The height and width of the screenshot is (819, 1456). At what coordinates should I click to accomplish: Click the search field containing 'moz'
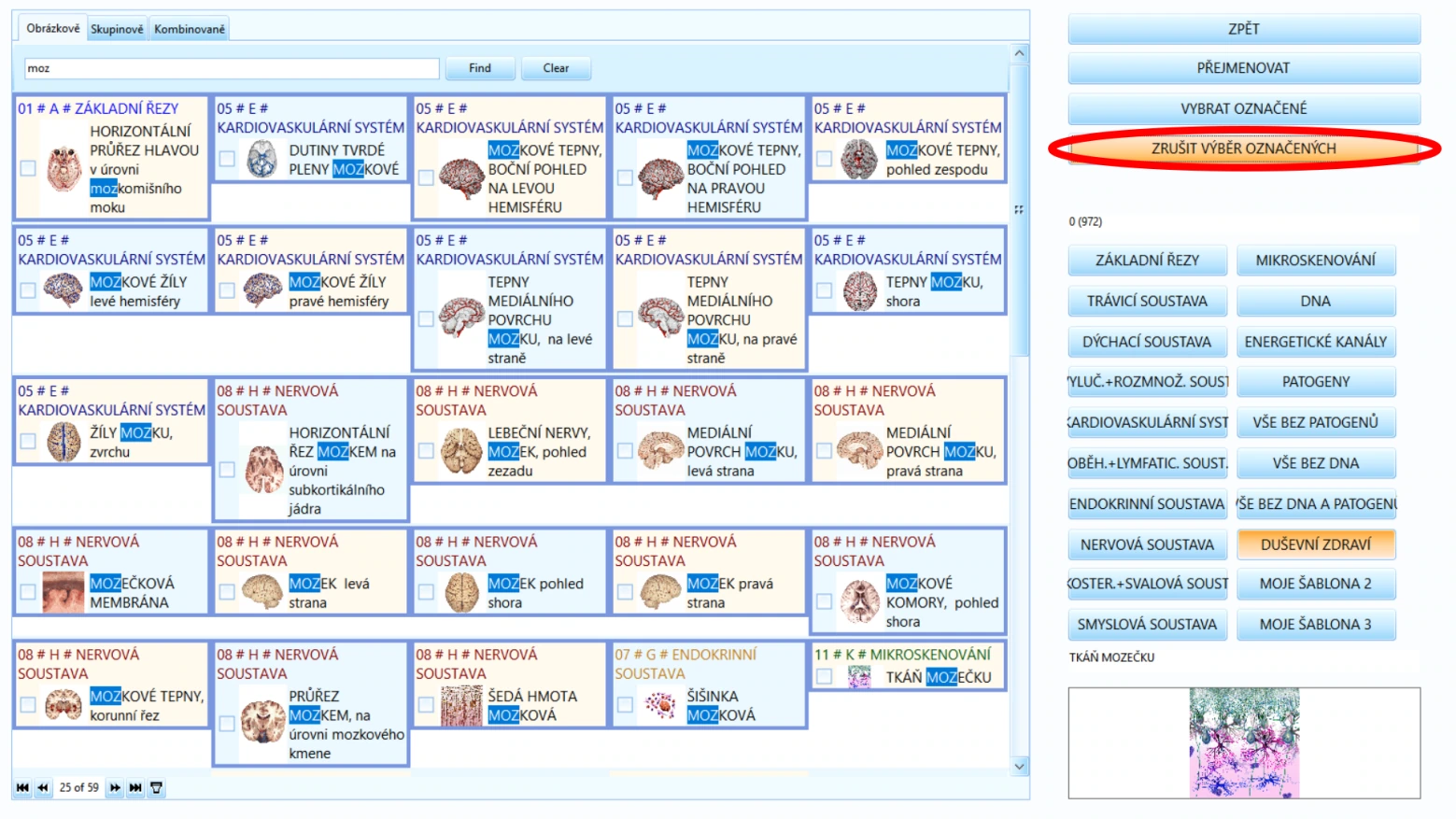point(232,68)
